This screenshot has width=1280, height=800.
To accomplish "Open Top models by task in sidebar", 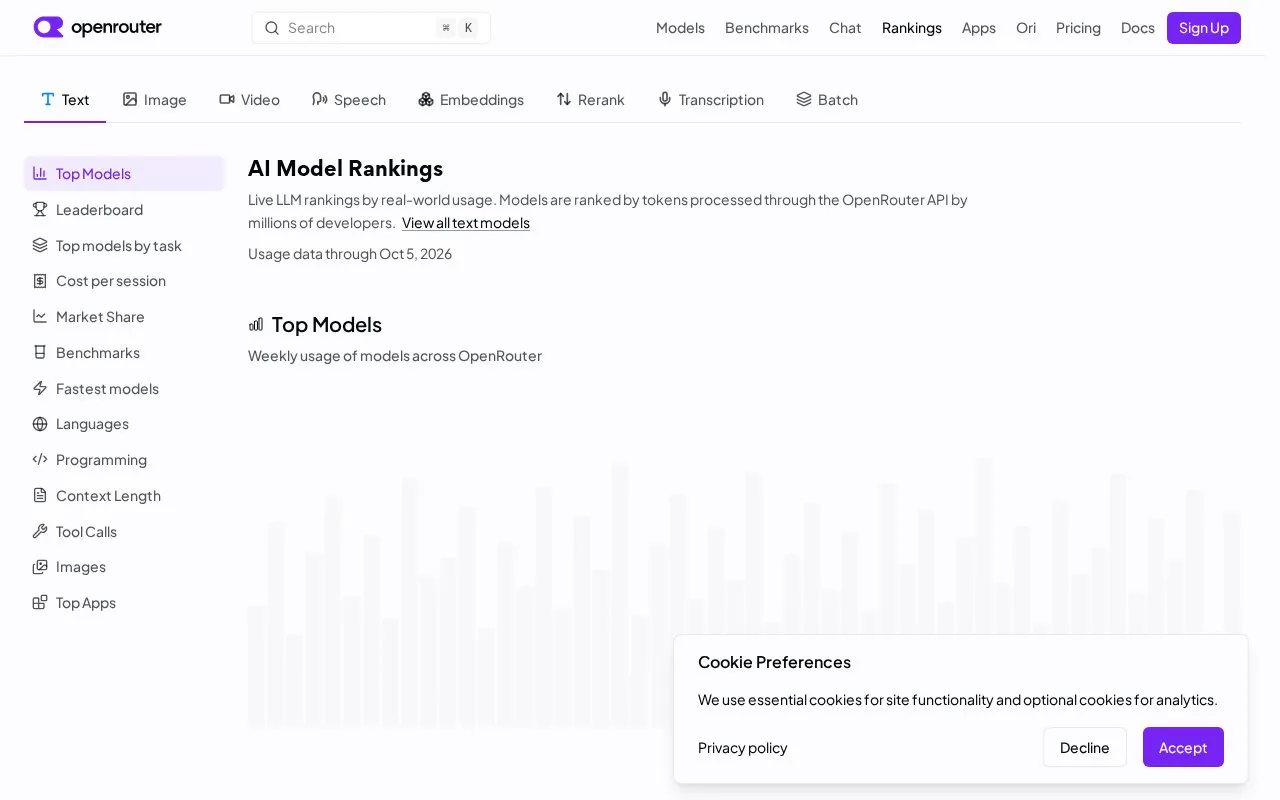I will [124, 245].
